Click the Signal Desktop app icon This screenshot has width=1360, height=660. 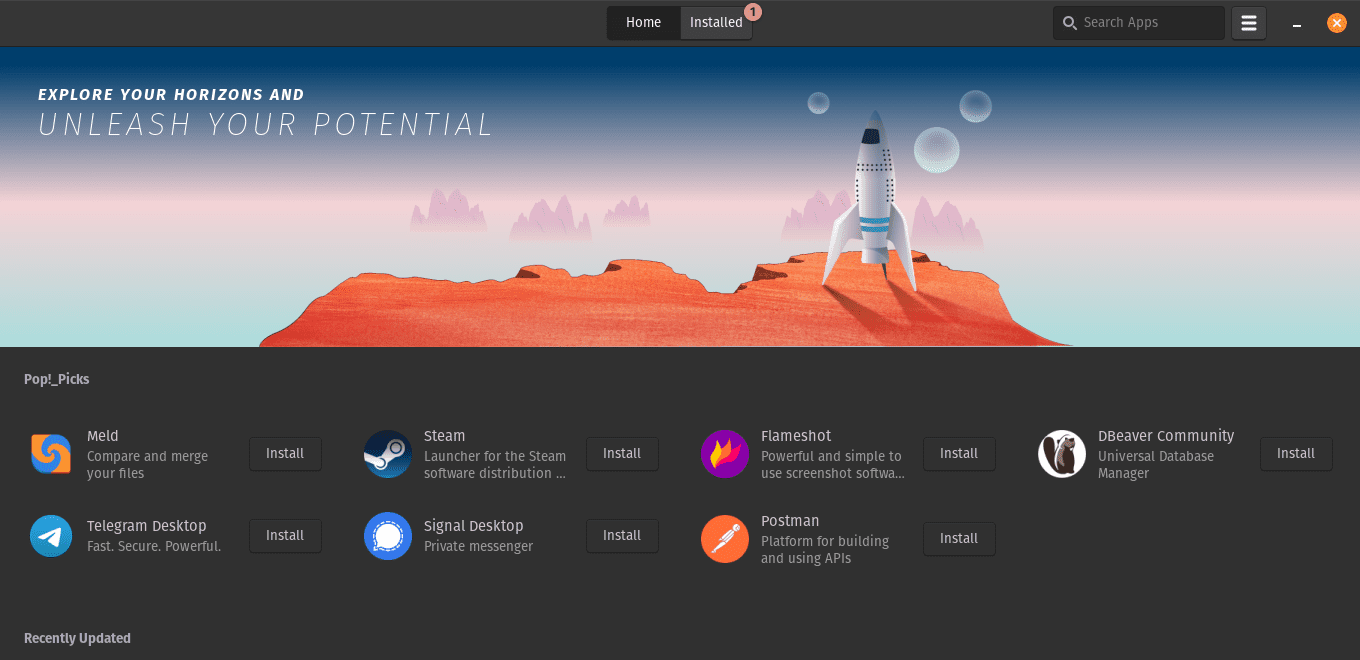point(388,536)
